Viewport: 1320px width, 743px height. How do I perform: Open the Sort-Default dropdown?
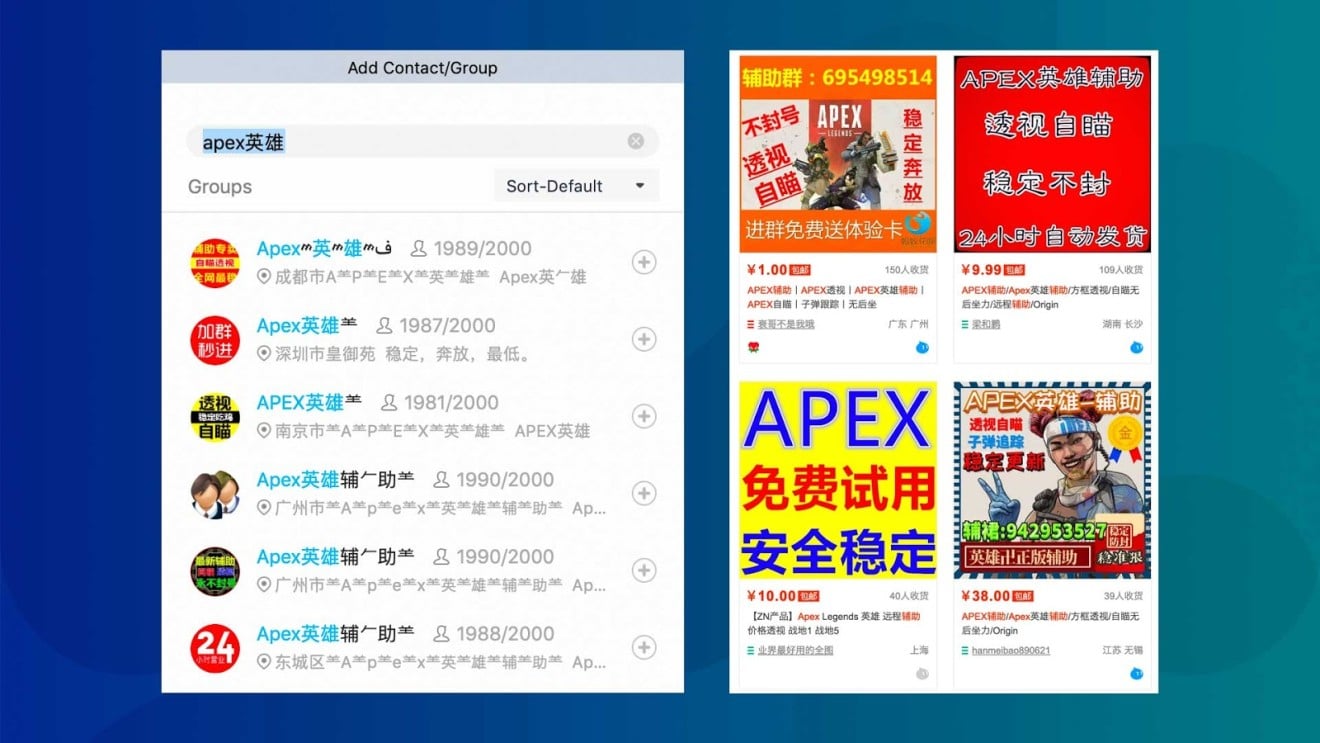click(x=576, y=186)
